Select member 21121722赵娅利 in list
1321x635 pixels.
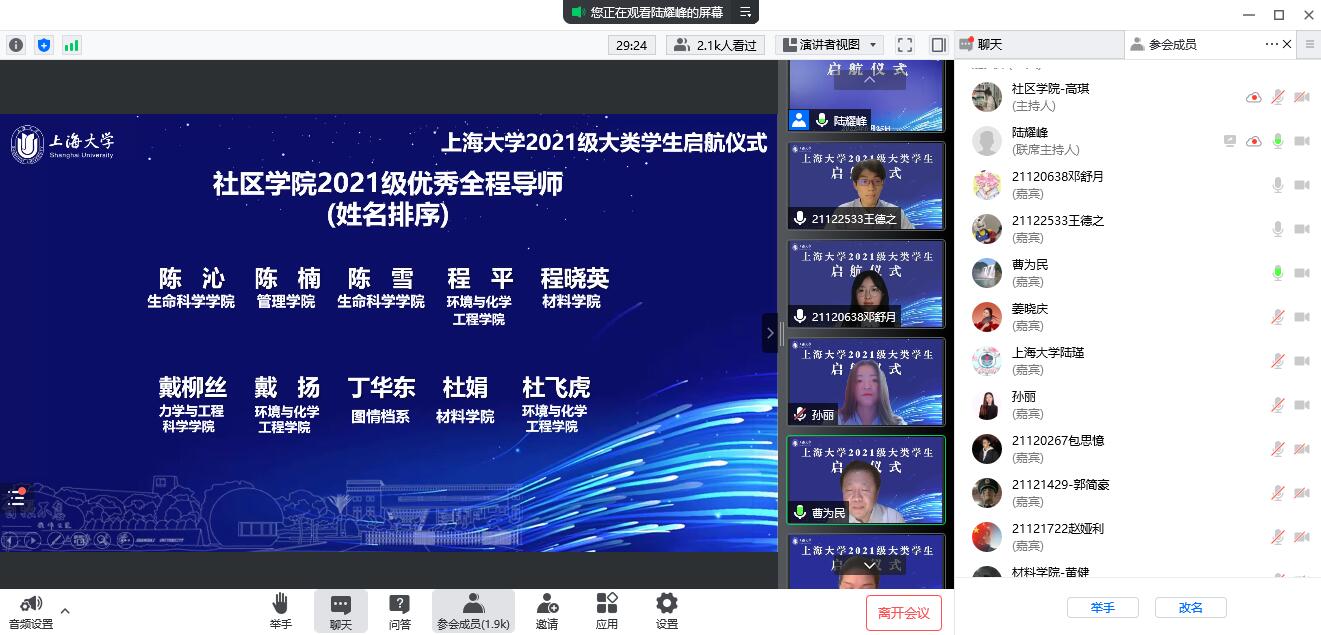1137,537
